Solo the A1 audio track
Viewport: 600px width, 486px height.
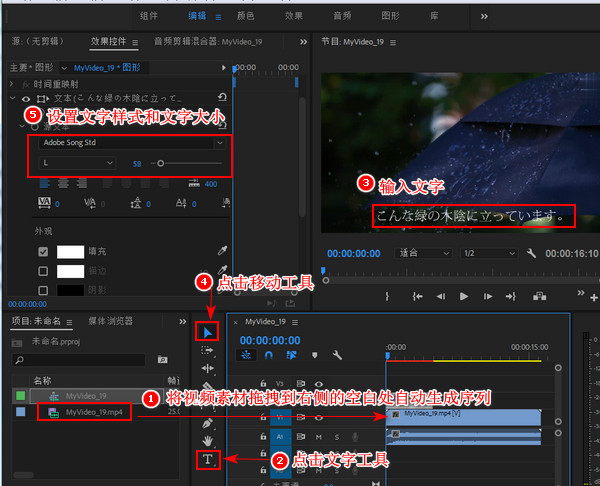coord(337,437)
